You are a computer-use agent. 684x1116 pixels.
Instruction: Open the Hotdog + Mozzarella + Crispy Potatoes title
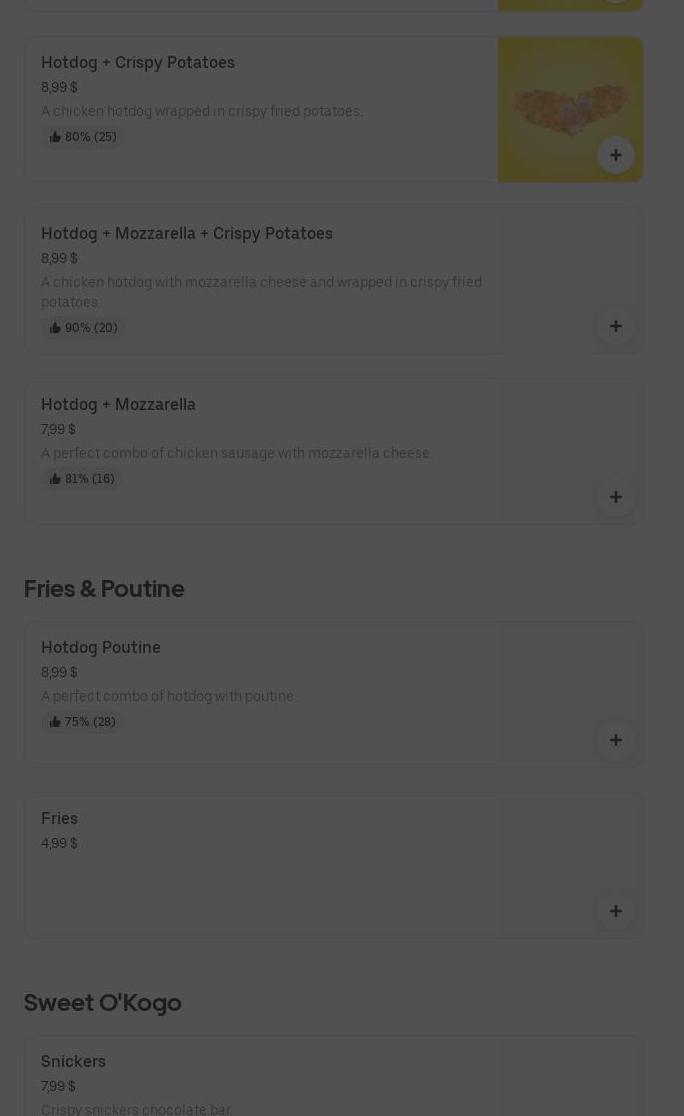187,233
